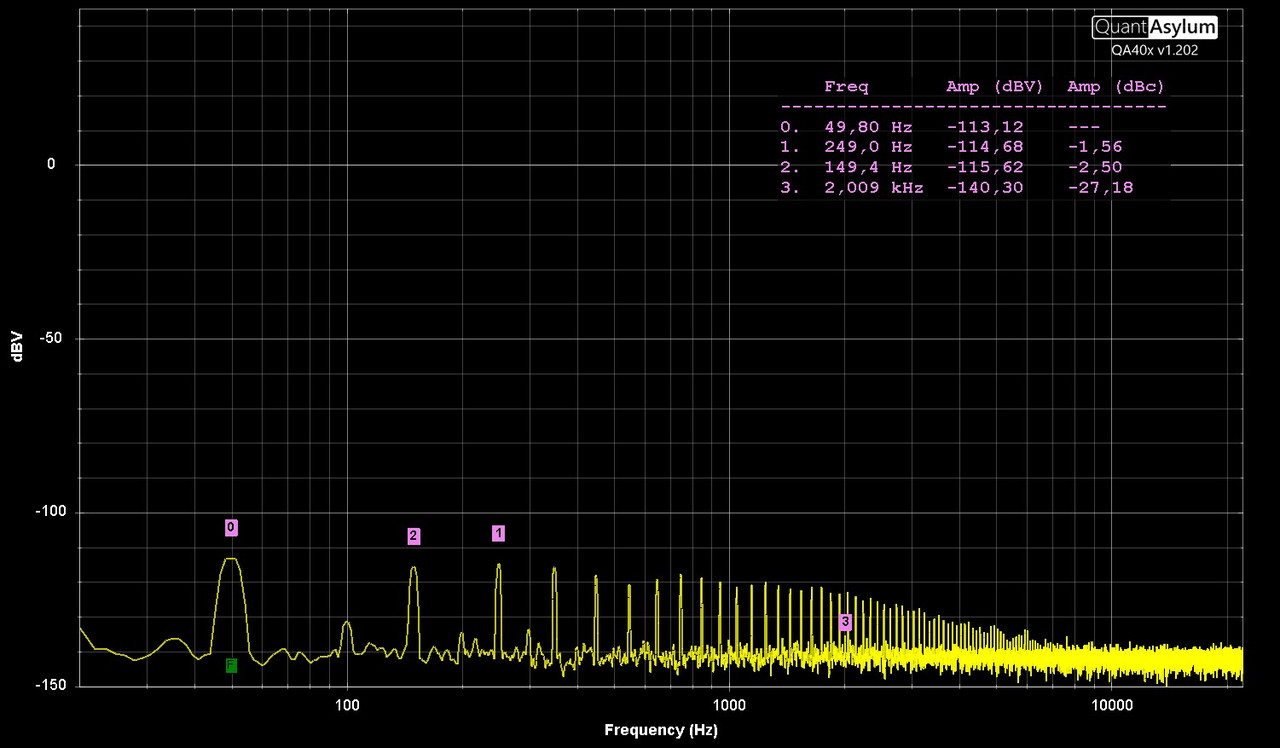Click the green F fundamental marker
The width and height of the screenshot is (1280, 748).
point(231,665)
